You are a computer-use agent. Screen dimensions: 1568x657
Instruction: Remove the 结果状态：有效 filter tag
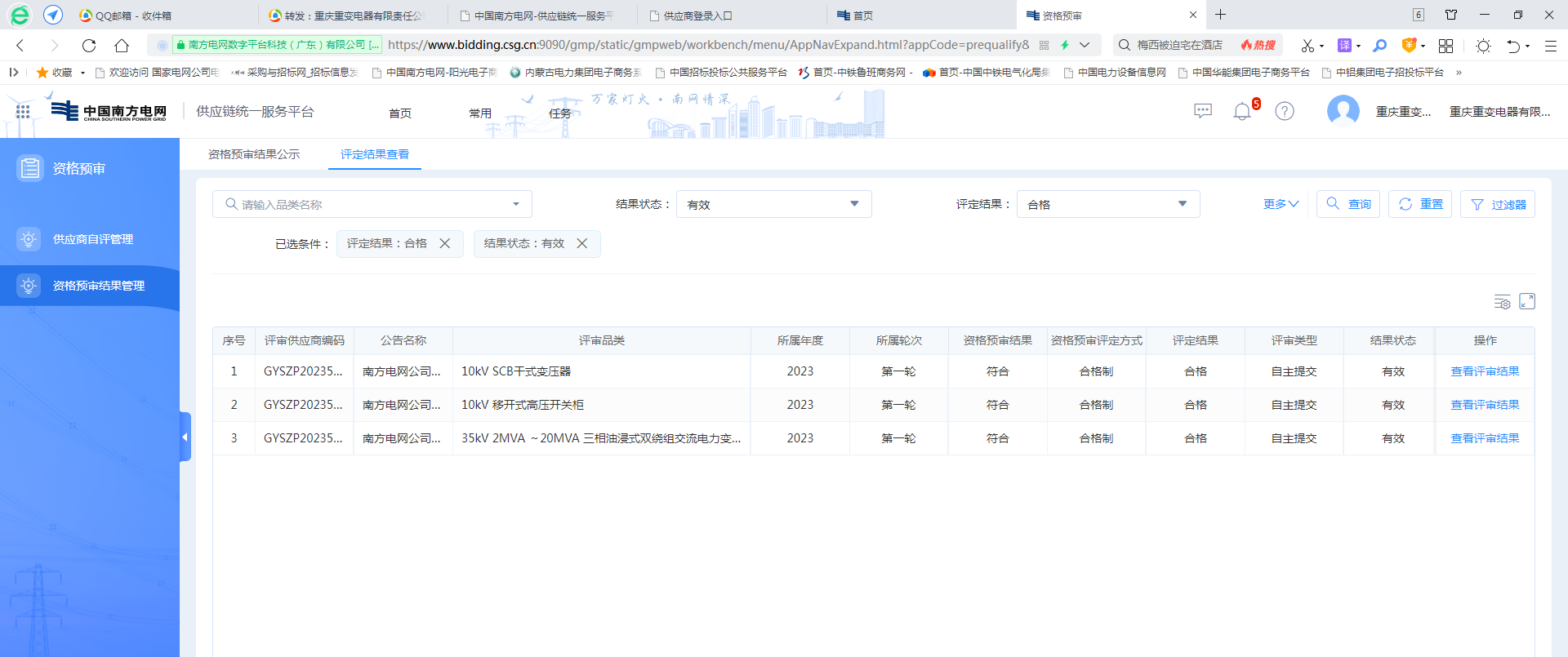(582, 243)
